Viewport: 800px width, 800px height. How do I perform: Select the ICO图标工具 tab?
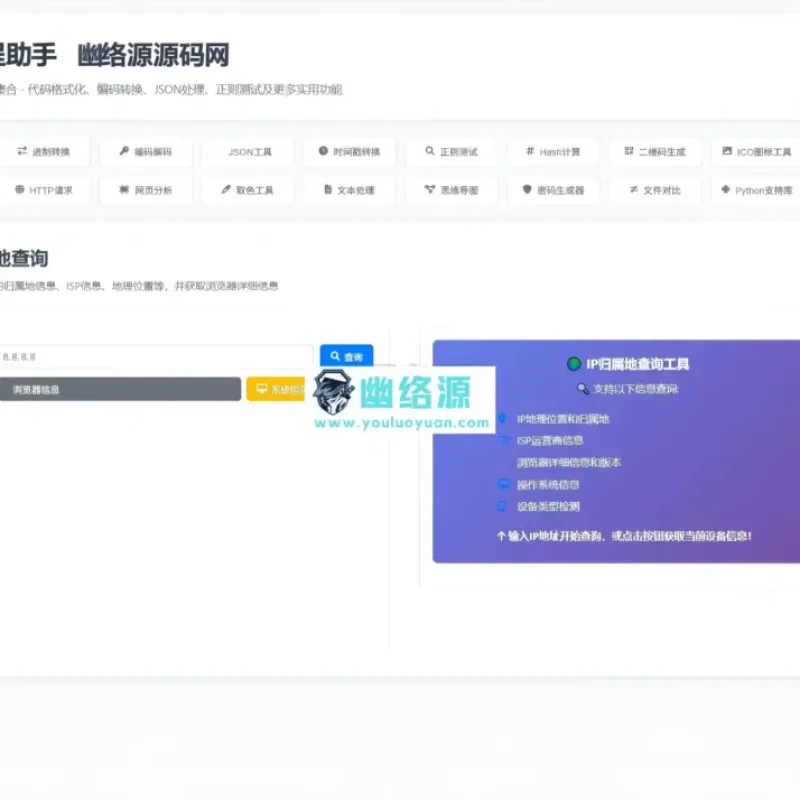tap(757, 152)
